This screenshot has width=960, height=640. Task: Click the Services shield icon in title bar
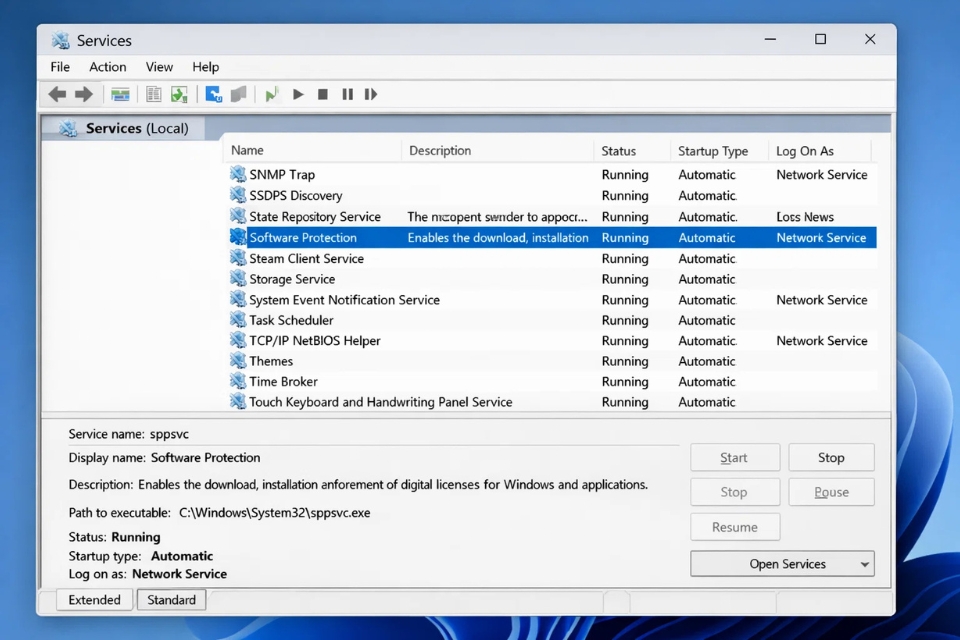(x=60, y=40)
